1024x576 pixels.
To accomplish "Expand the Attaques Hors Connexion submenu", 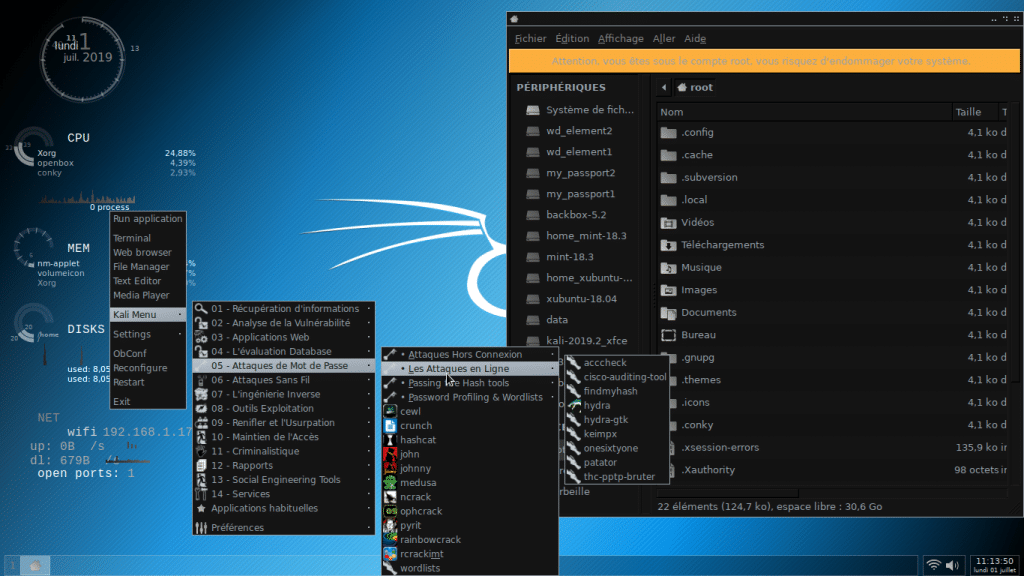I will click(465, 355).
